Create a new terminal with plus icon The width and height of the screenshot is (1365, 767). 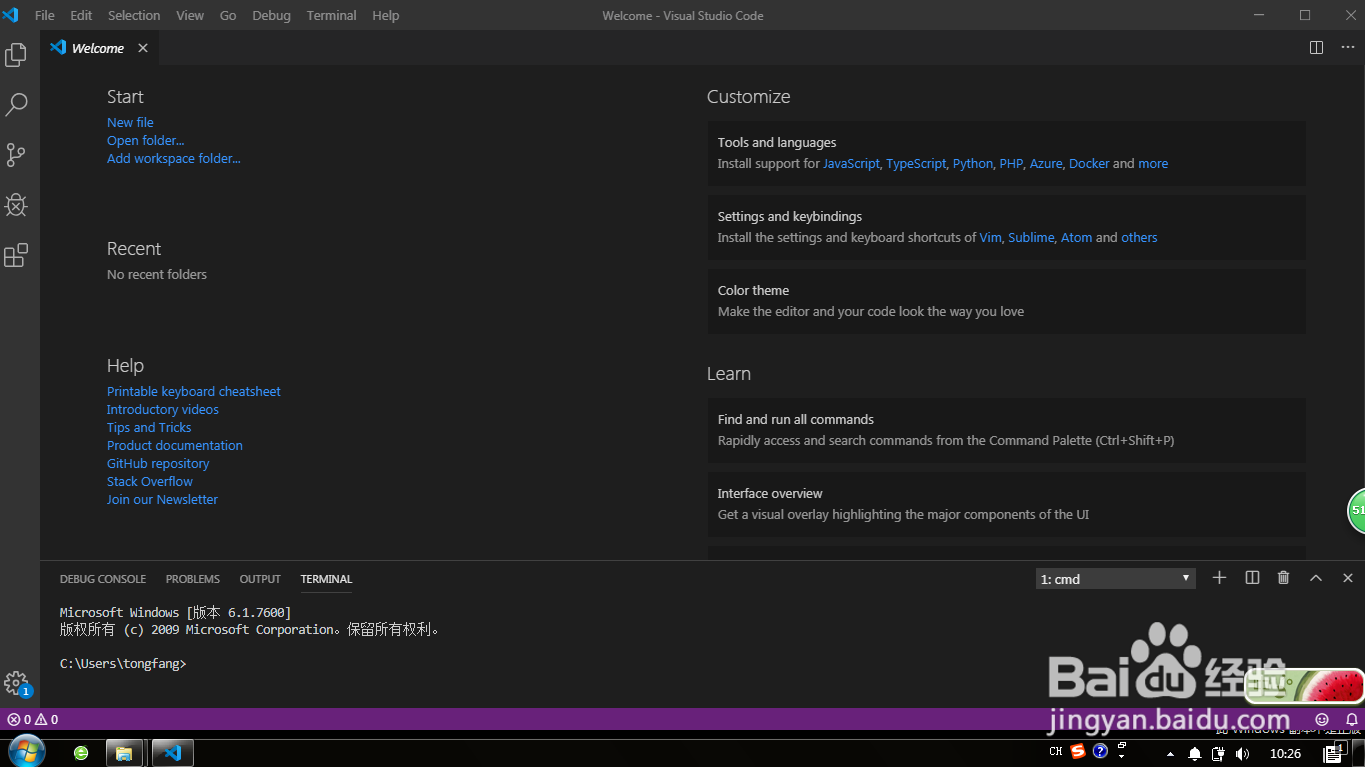pos(1219,578)
